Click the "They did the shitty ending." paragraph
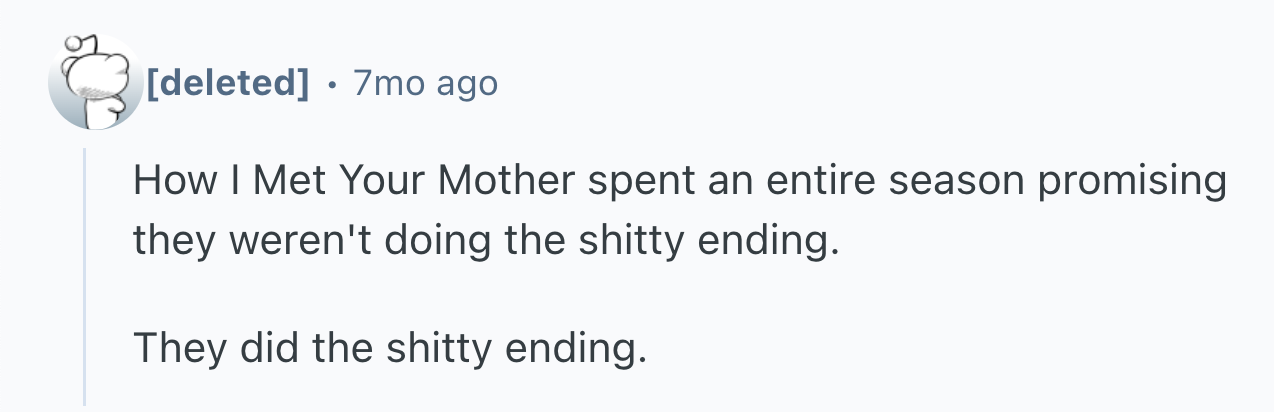The height and width of the screenshot is (412, 1274). 383,349
